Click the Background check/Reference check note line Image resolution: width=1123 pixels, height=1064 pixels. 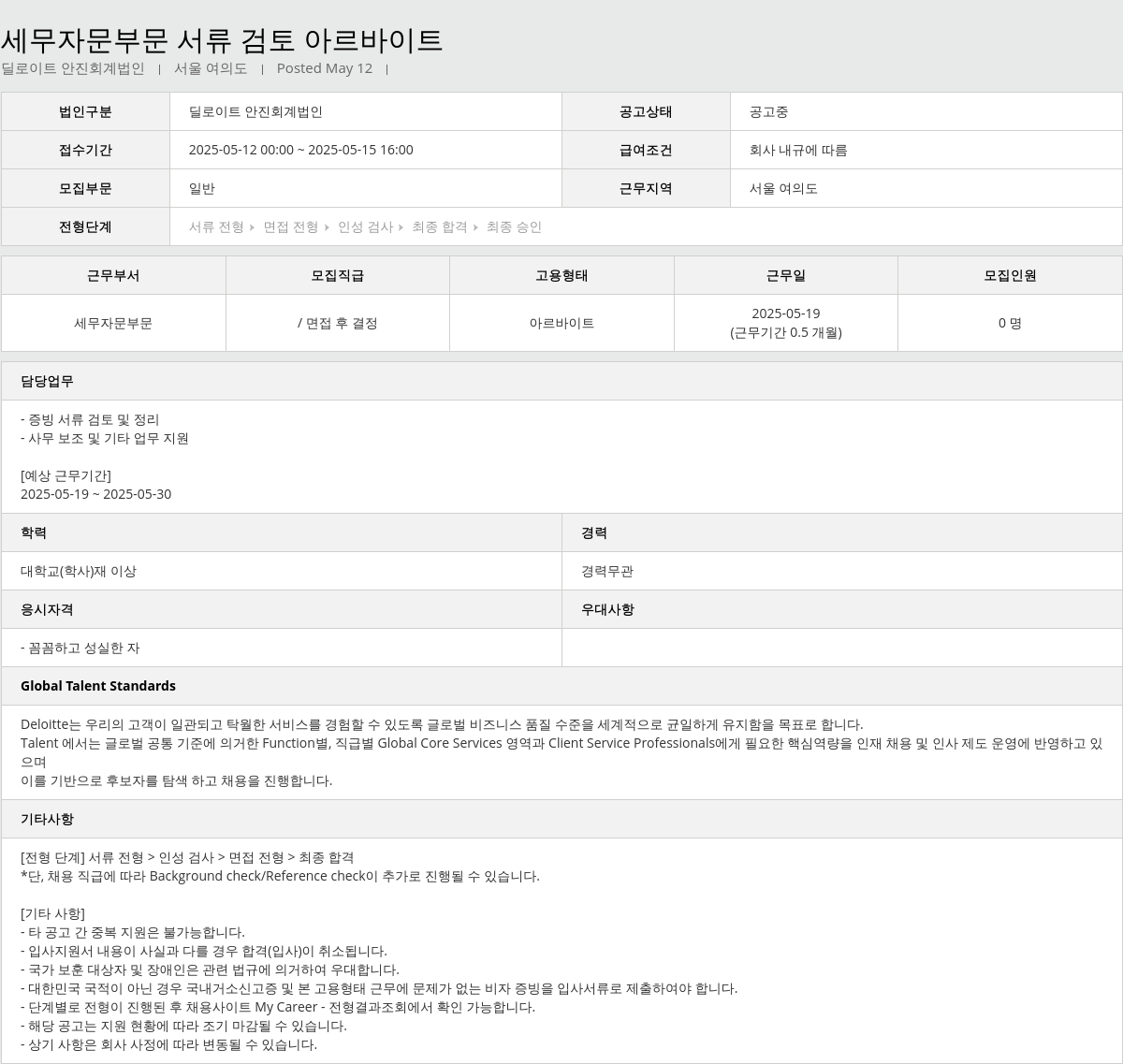[x=280, y=876]
